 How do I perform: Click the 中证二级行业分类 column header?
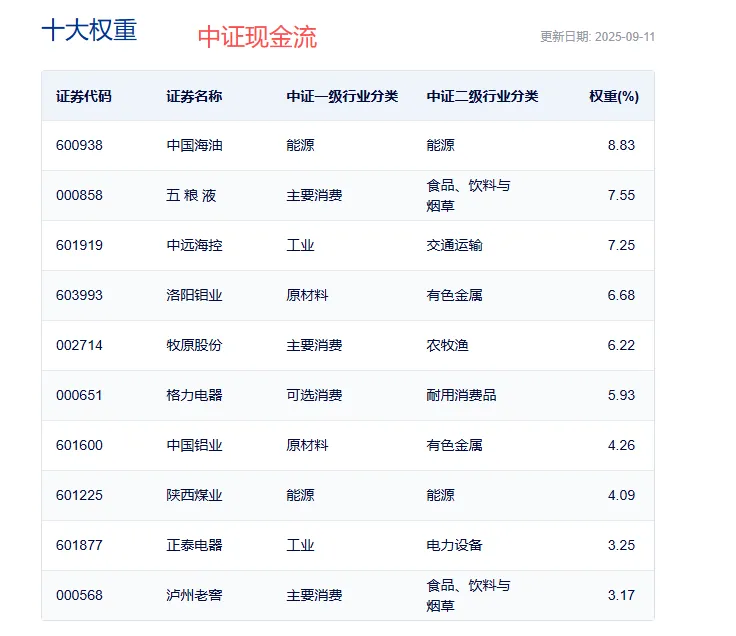[x=482, y=96]
